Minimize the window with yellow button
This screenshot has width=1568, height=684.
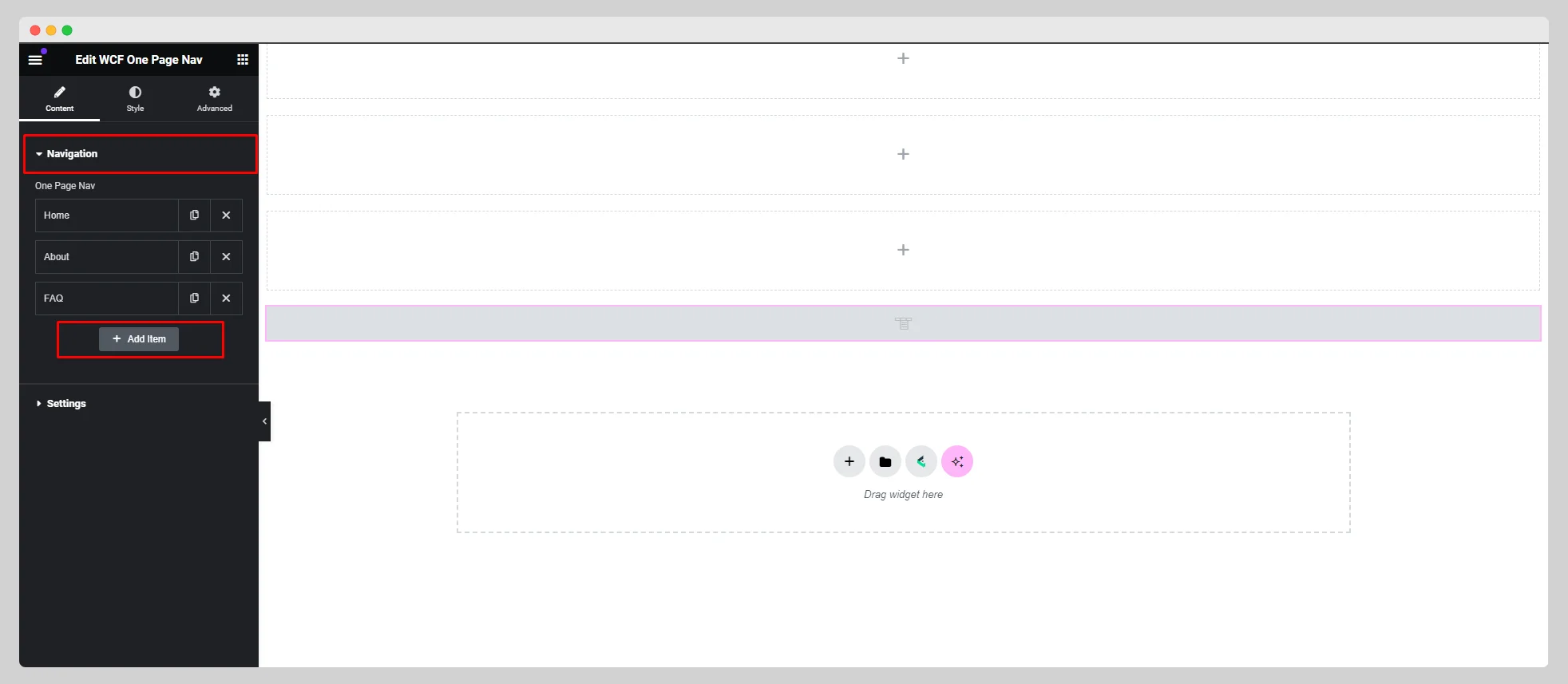click(x=51, y=30)
